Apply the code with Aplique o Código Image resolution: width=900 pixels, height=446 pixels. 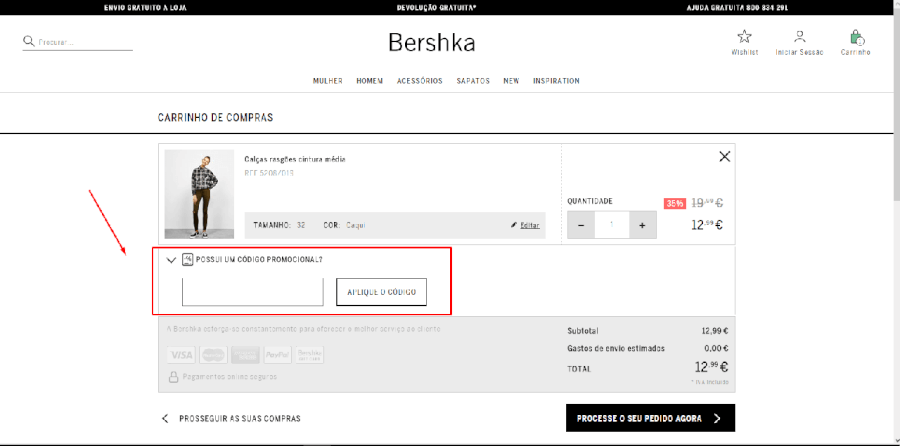[x=381, y=292]
